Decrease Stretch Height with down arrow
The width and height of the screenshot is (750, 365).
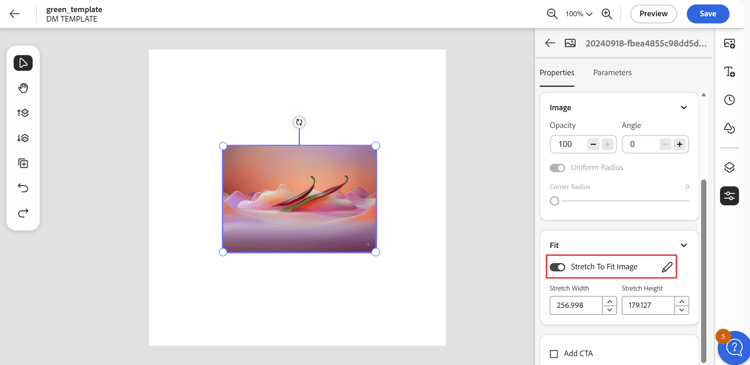coord(682,310)
